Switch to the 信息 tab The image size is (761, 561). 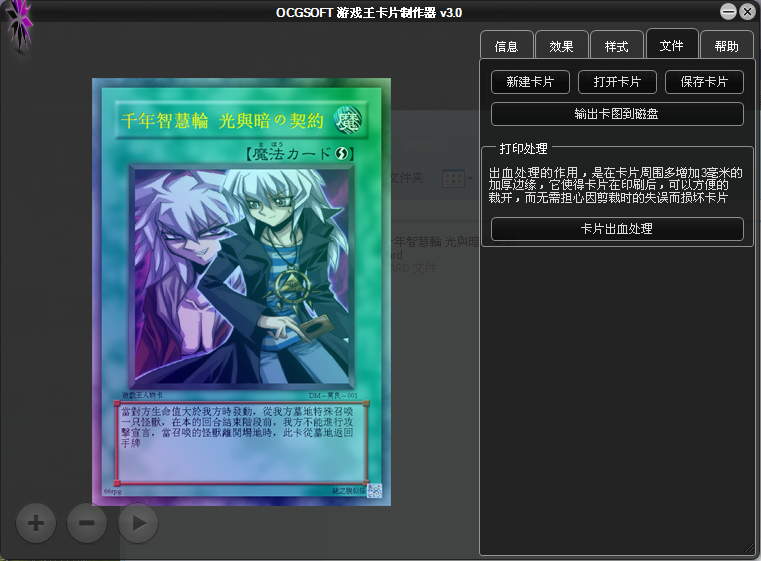coord(507,46)
